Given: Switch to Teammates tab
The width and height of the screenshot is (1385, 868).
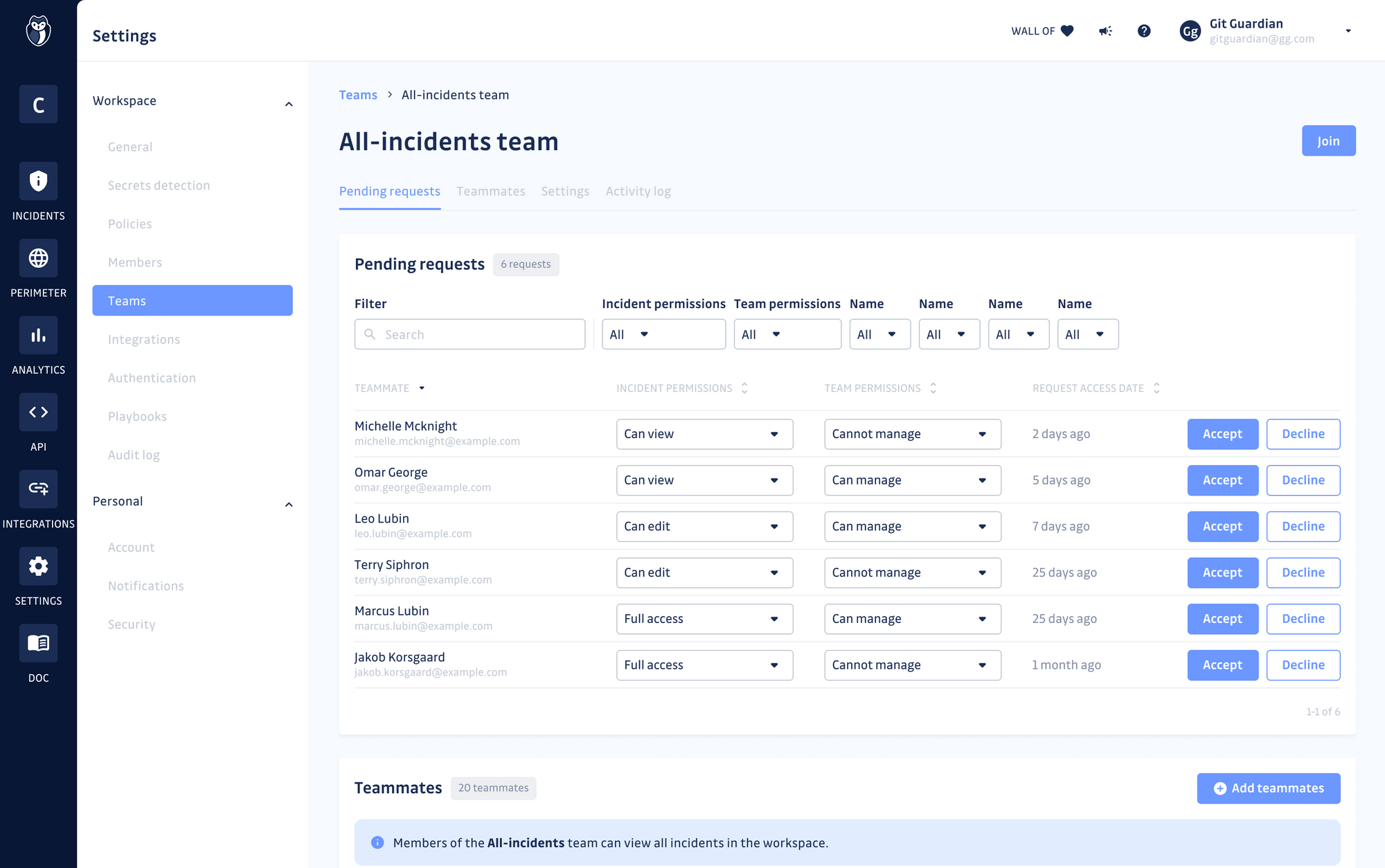Looking at the screenshot, I should click(491, 191).
